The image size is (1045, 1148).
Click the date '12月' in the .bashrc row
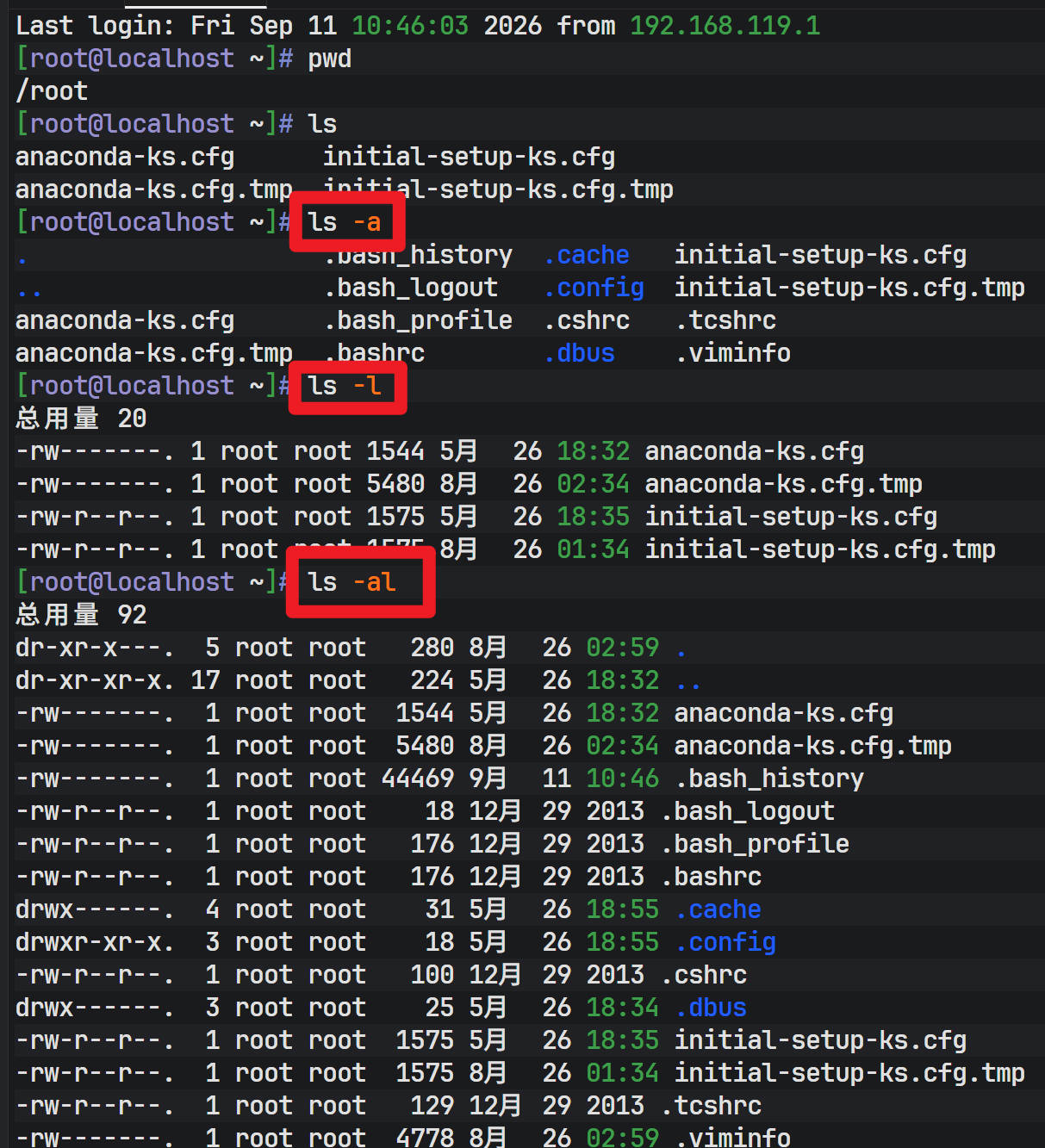point(495,877)
